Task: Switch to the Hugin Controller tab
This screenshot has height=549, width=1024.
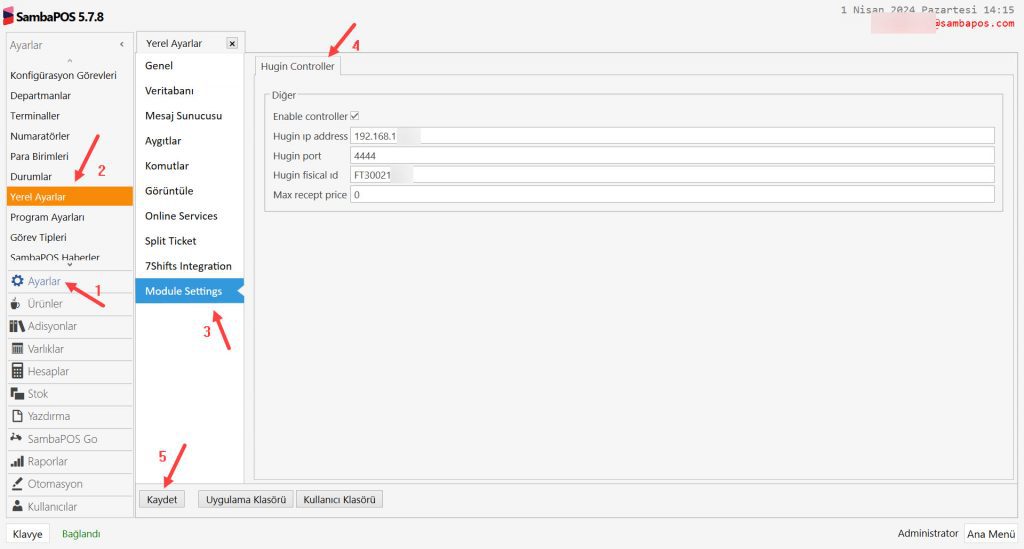Action: [x=297, y=66]
